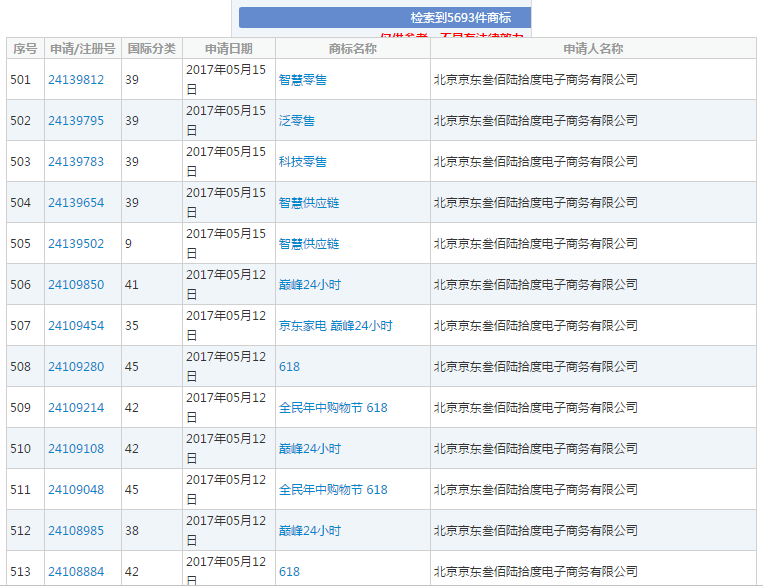
Task: Click application number 24139783
Action: [76, 162]
